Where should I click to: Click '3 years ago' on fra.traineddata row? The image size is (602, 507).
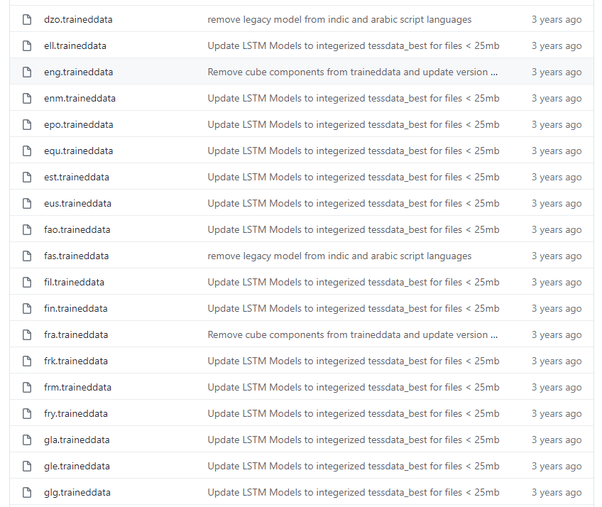pos(556,335)
